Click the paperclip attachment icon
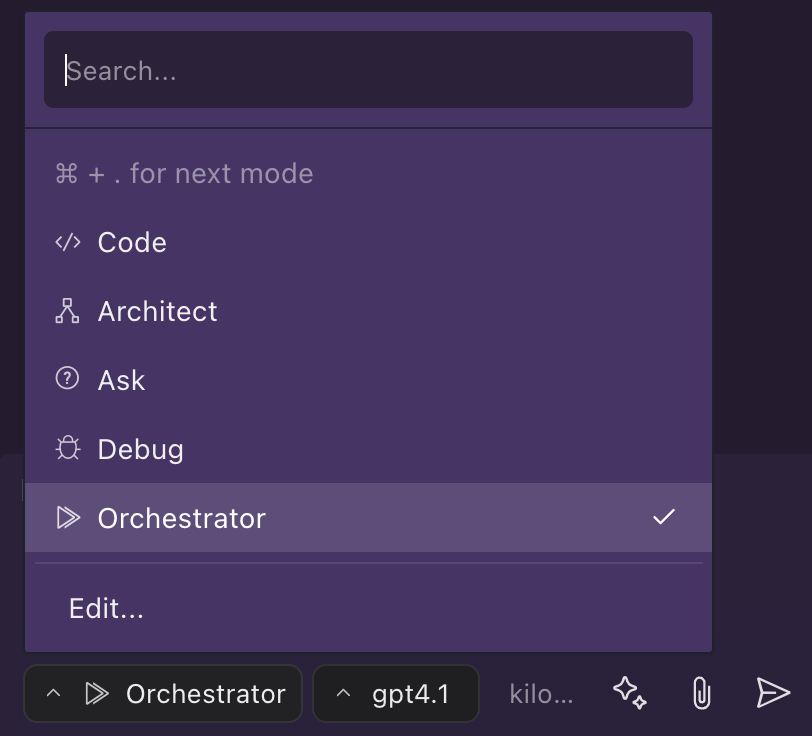Viewport: 812px width, 736px height. 702,693
